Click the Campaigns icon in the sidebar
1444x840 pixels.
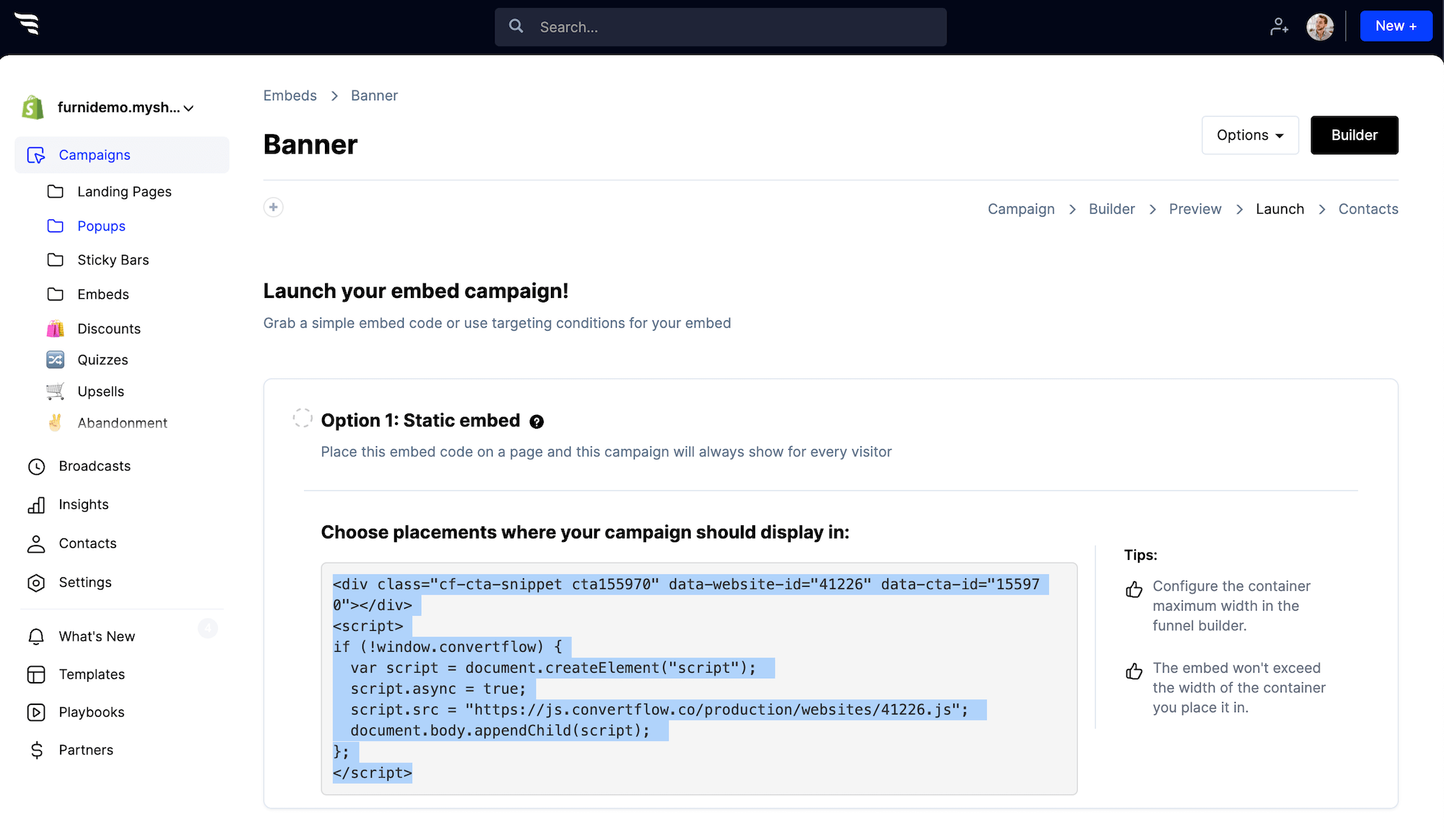click(x=36, y=155)
